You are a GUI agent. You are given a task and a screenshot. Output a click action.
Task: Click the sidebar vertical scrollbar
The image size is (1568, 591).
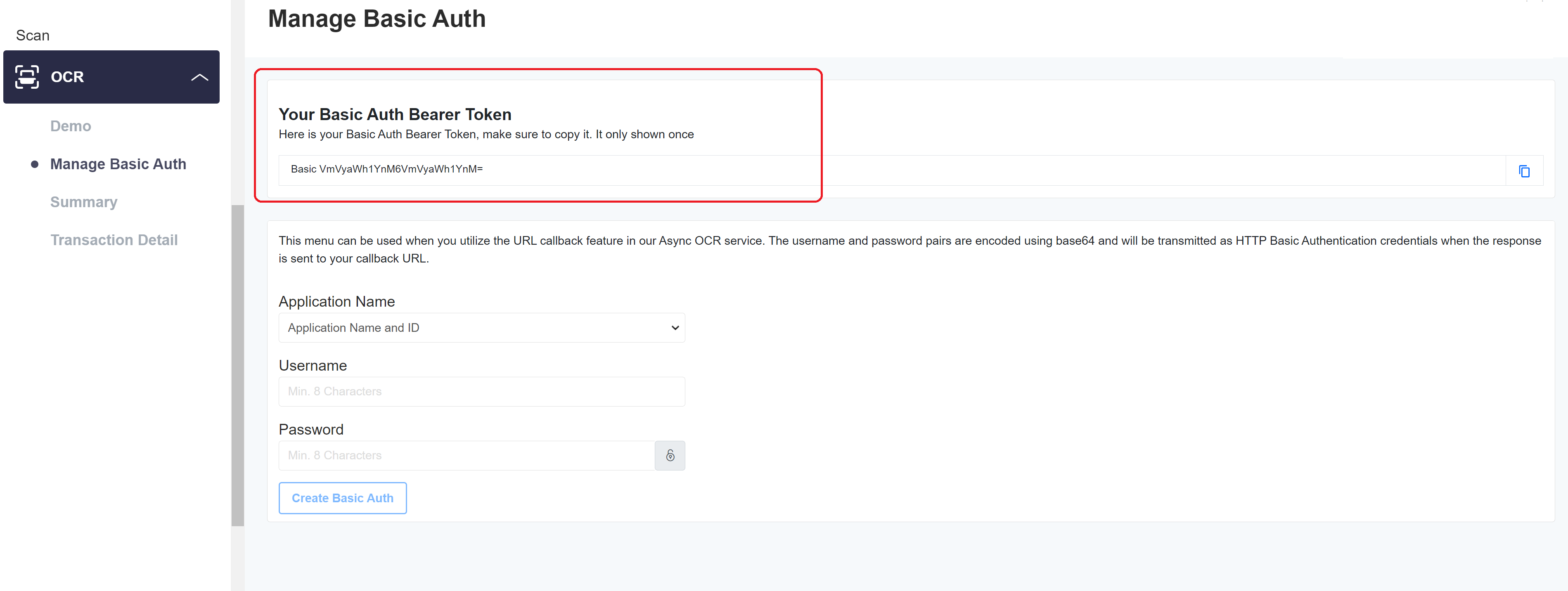tap(237, 365)
